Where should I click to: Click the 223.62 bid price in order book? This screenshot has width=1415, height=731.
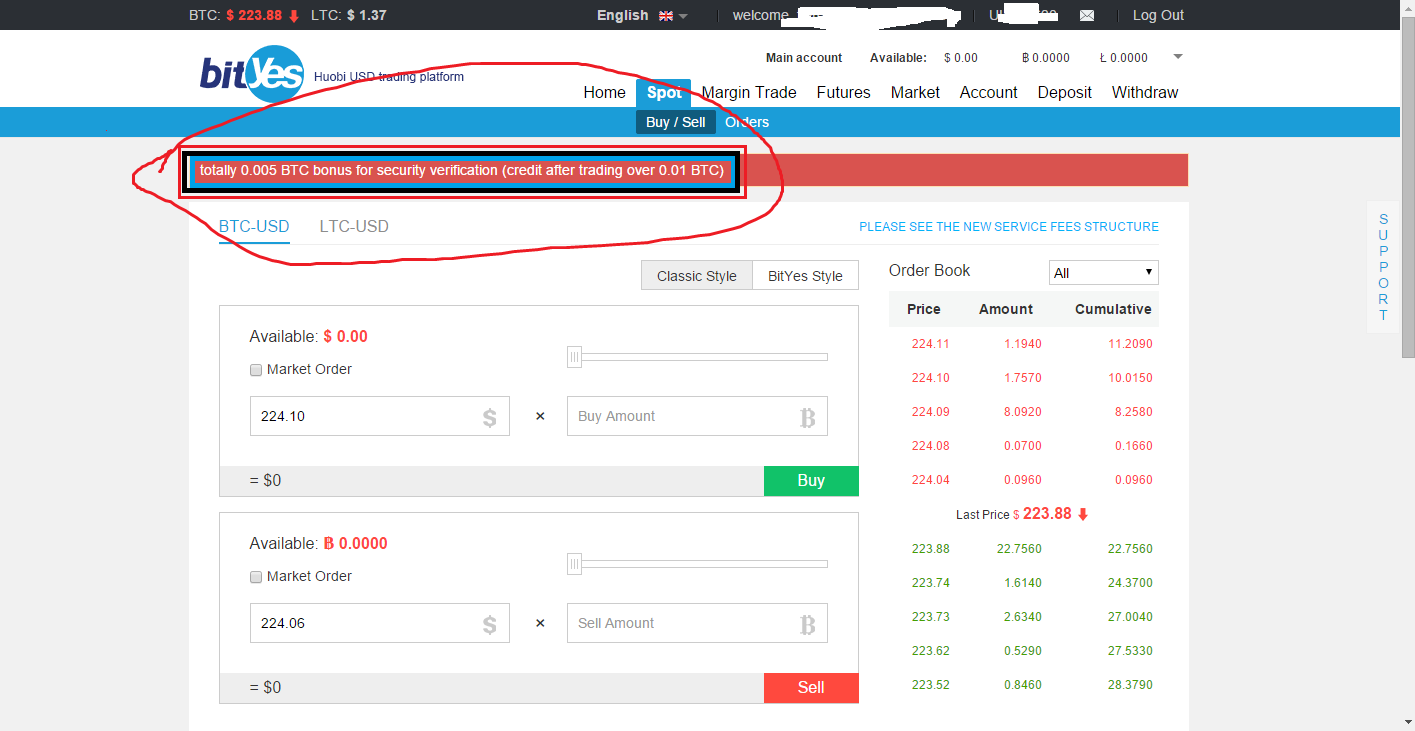[930, 651]
